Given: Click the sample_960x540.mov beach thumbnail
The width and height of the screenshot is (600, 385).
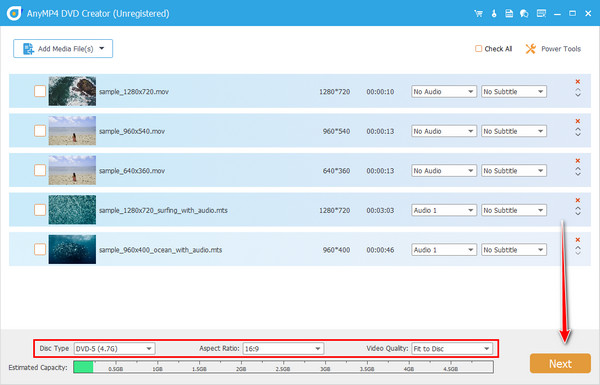Looking at the screenshot, I should (72, 131).
